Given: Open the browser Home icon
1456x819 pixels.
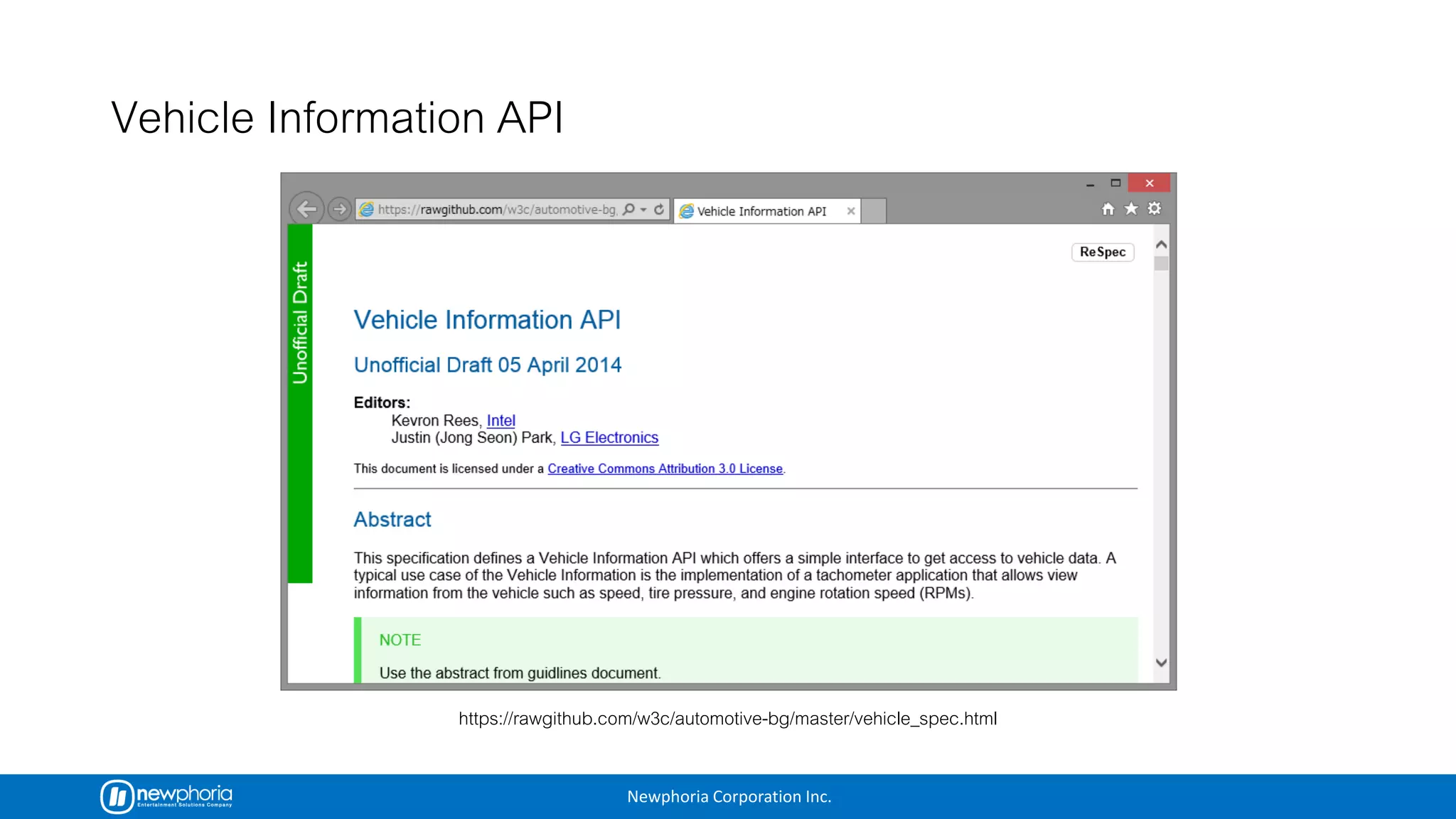Looking at the screenshot, I should tap(1108, 209).
